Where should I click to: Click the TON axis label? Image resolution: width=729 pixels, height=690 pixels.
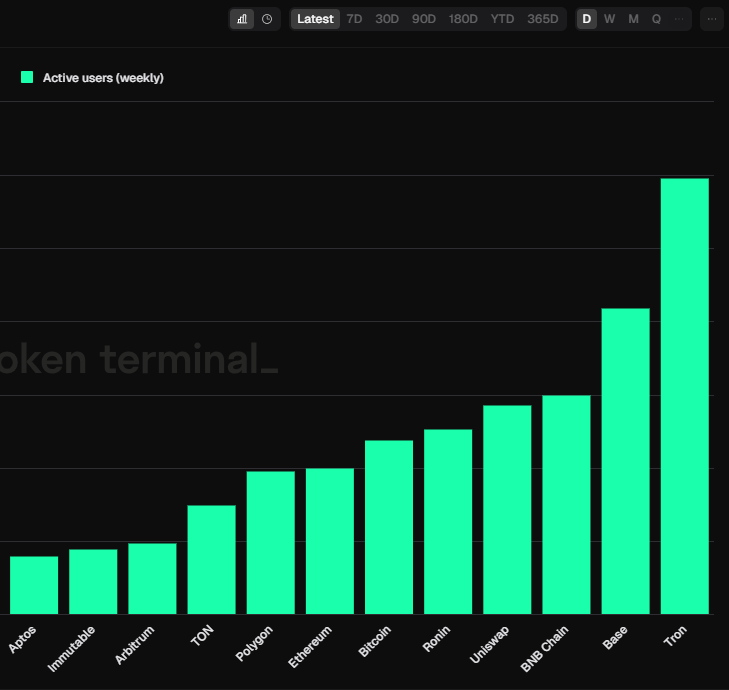202,635
